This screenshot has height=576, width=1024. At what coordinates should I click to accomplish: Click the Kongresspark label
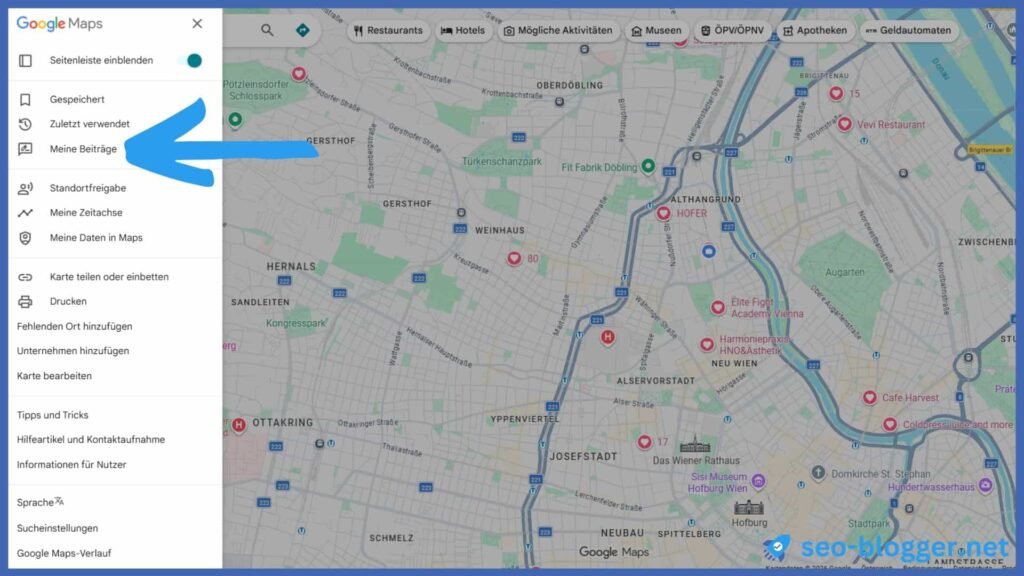[296, 323]
